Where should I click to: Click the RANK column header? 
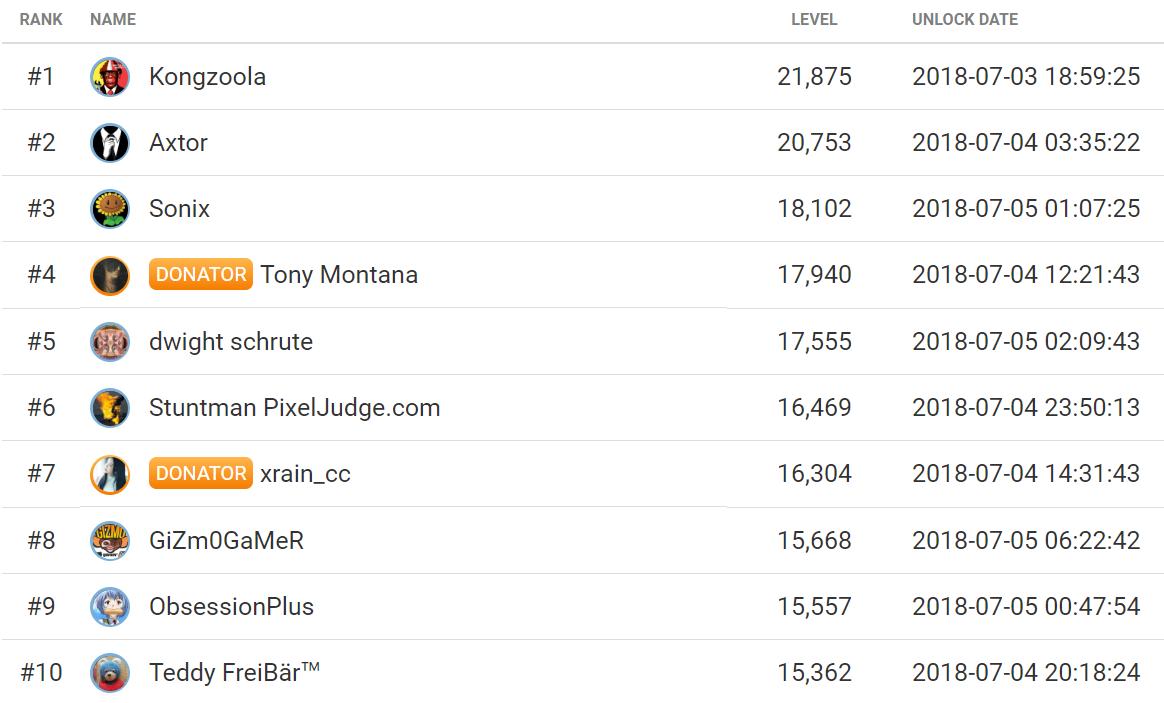click(x=41, y=19)
